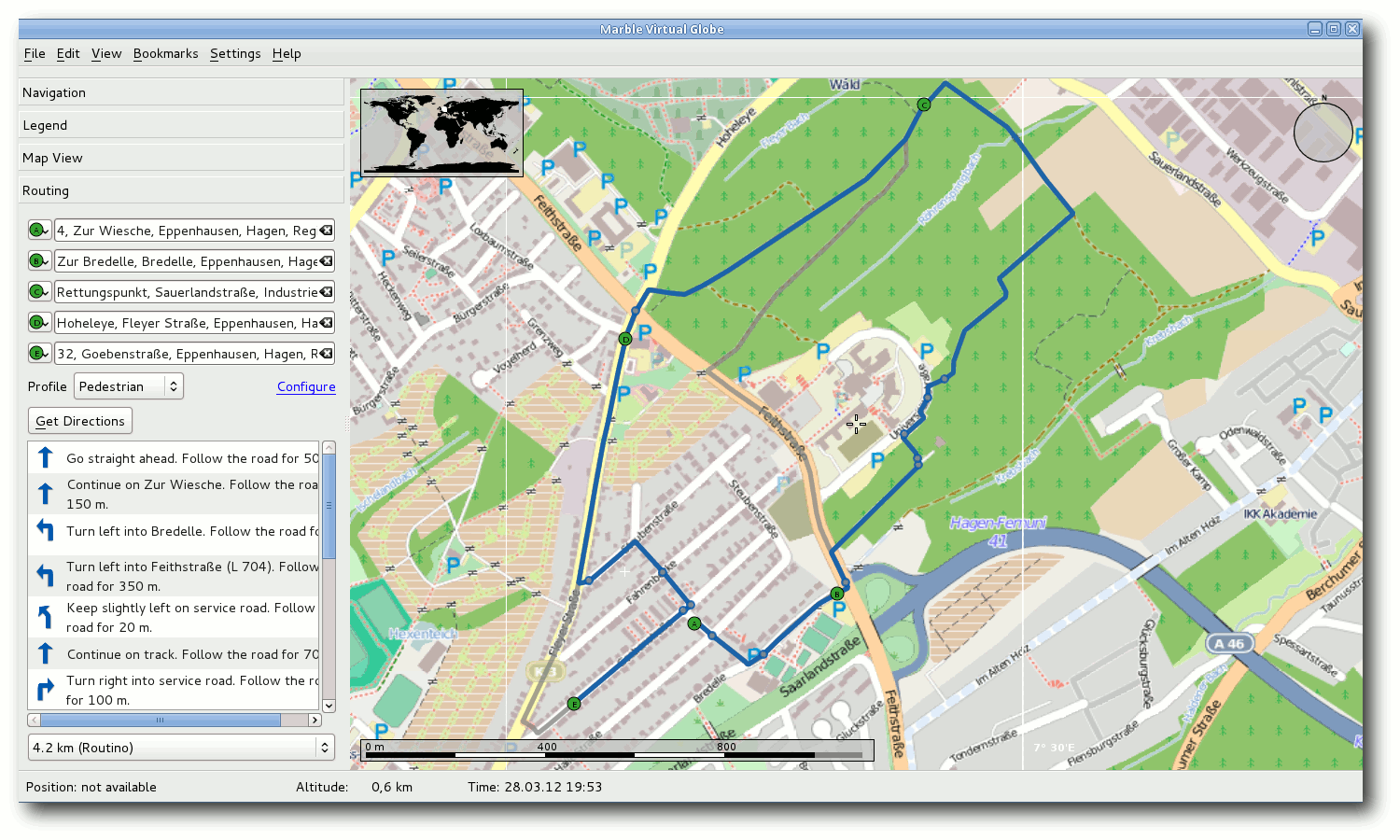This screenshot has height=840, width=1400.
Task: Click the directions list scroll-down arrow
Action: coord(329,707)
